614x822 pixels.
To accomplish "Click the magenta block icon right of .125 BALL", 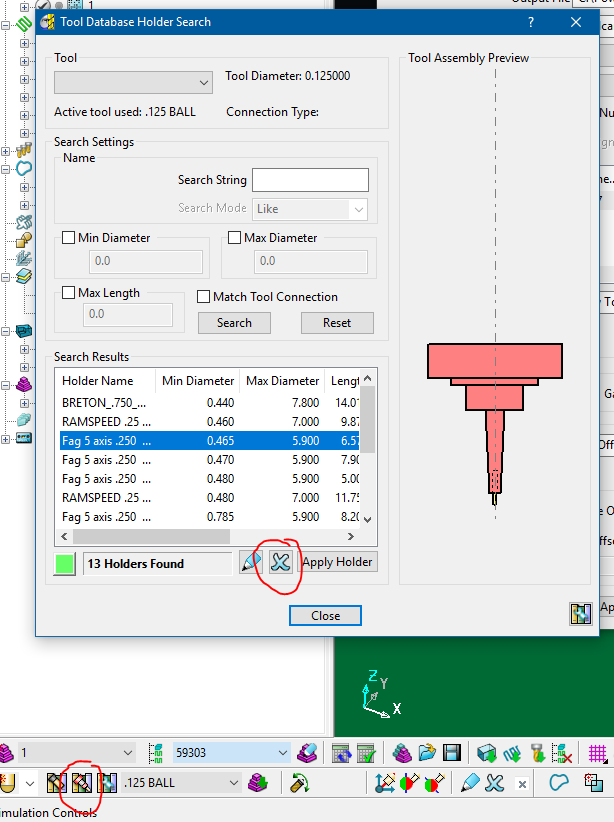I will pos(258,783).
